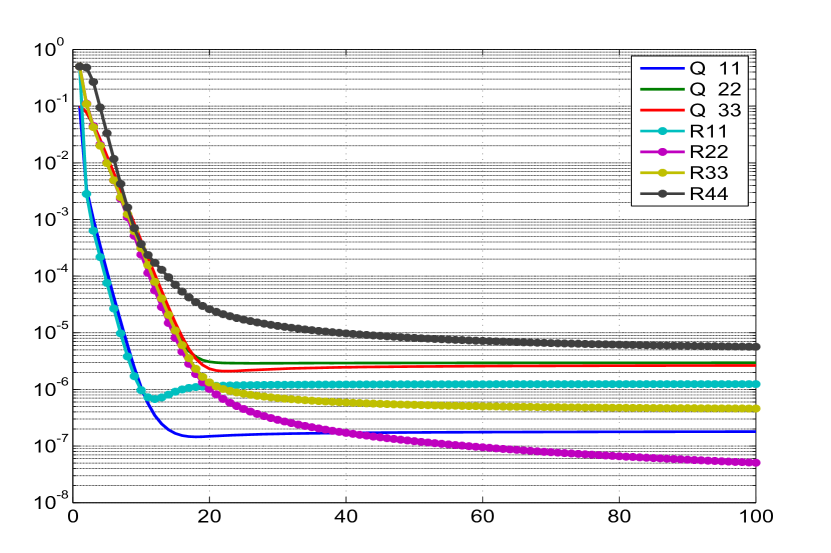Select the R33 legend entry
Image resolution: width=831 pixels, height=553 pixels.
click(709, 173)
